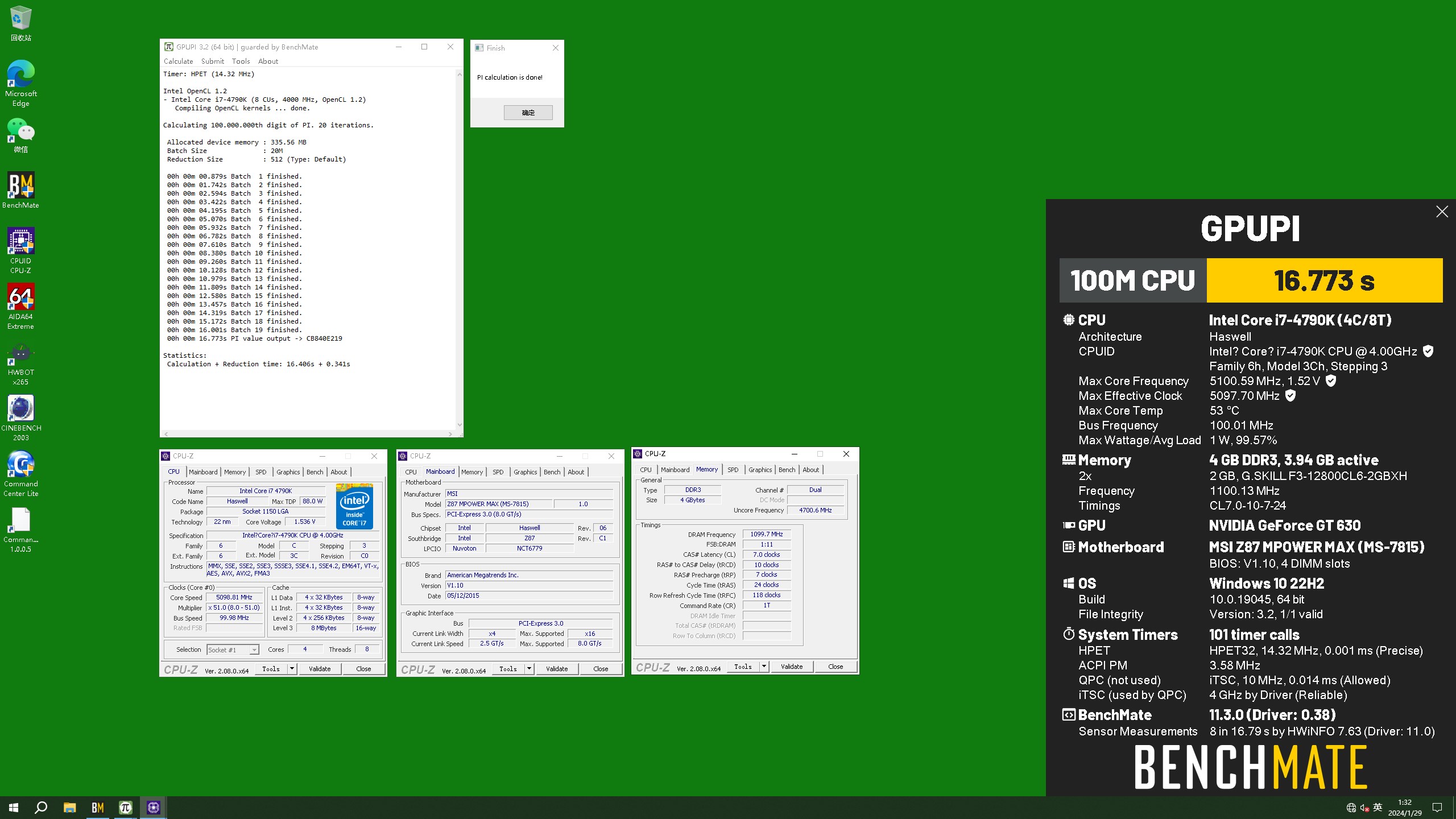Click Tools button in middle CPU-Z
This screenshot has height=819, width=1456.
point(508,669)
